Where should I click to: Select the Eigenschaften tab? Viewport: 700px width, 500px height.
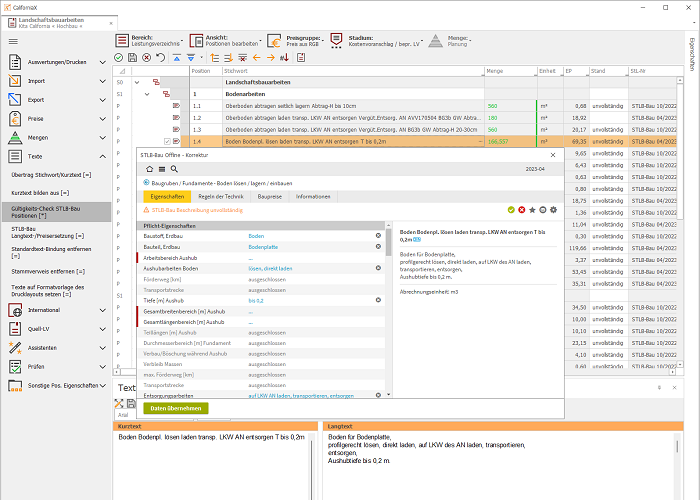[x=167, y=196]
